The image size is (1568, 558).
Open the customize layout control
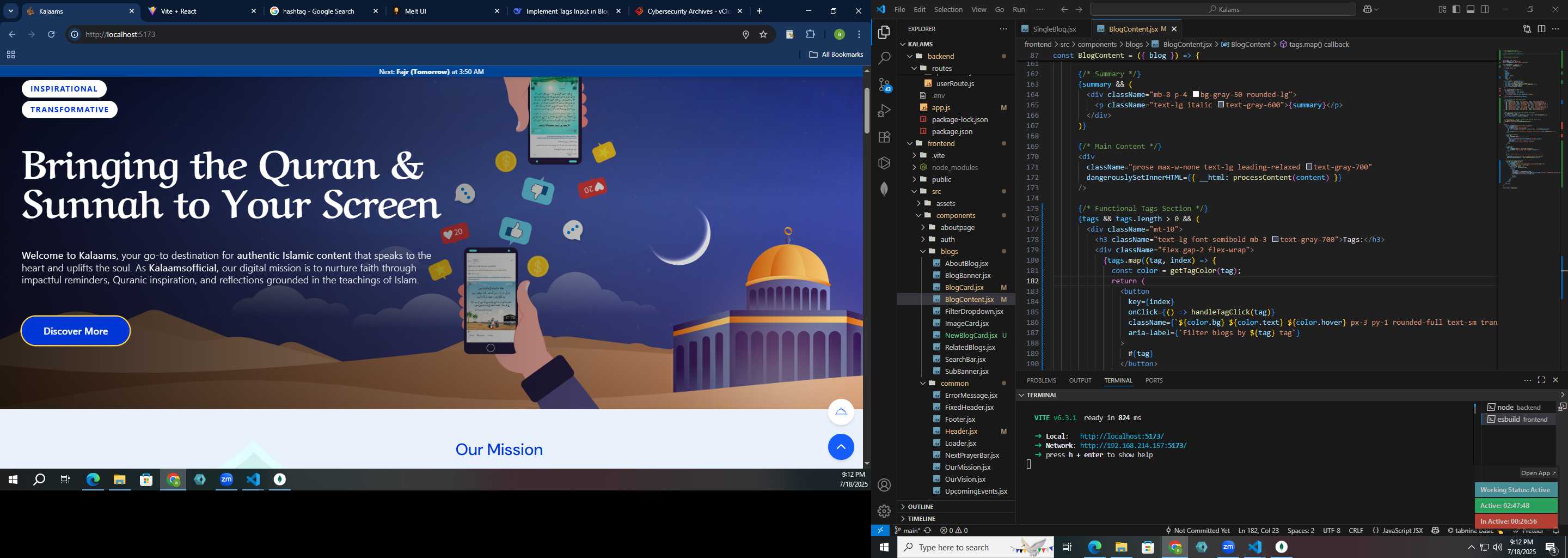point(1442,9)
